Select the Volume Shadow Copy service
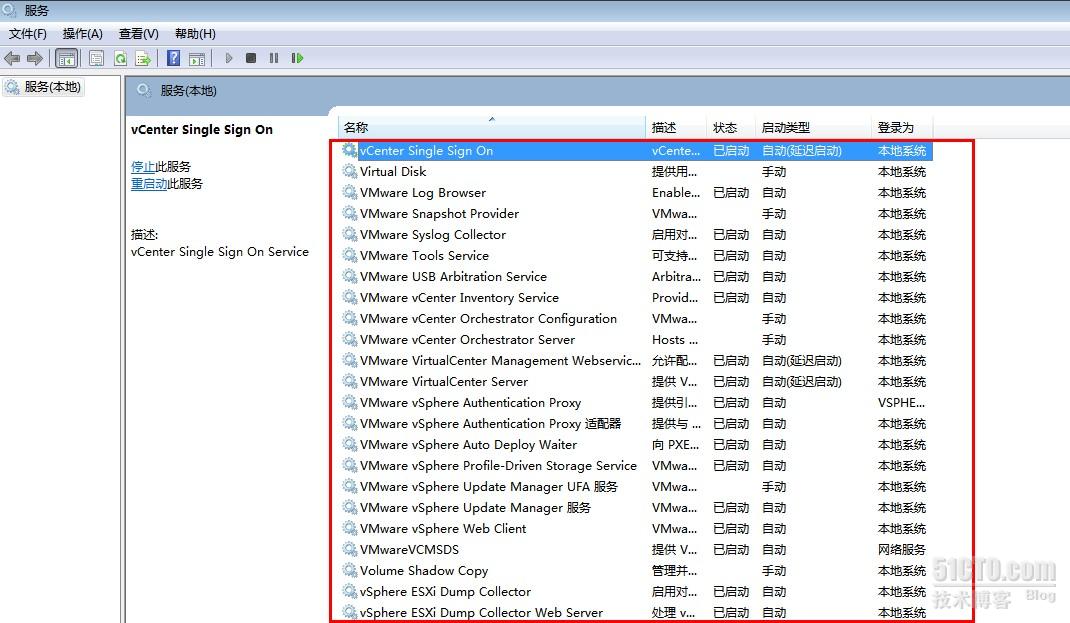Image resolution: width=1070 pixels, height=623 pixels. point(636,571)
